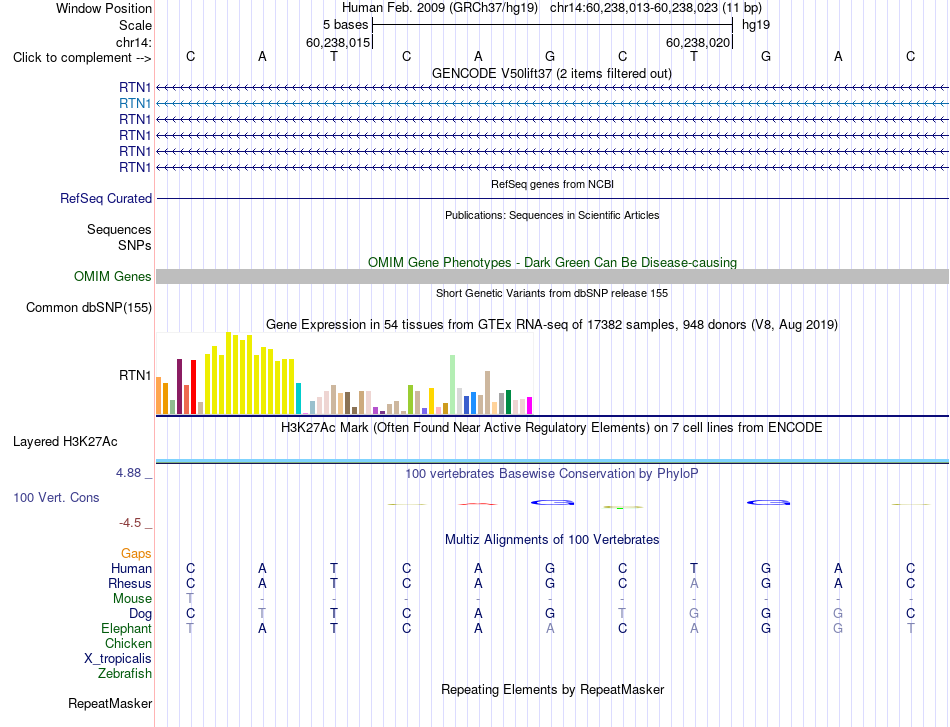950x727 pixels.
Task: Click the H3K27Ac Mark track title
Action: click(551, 428)
